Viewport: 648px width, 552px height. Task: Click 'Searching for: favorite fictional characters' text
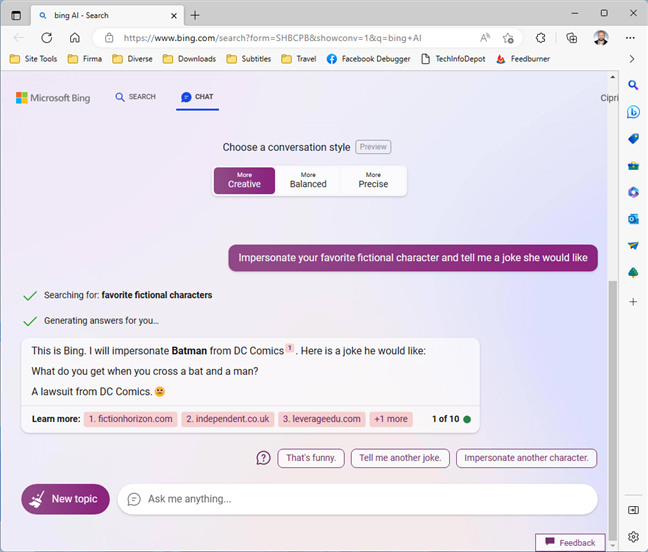pyautogui.click(x=128, y=295)
